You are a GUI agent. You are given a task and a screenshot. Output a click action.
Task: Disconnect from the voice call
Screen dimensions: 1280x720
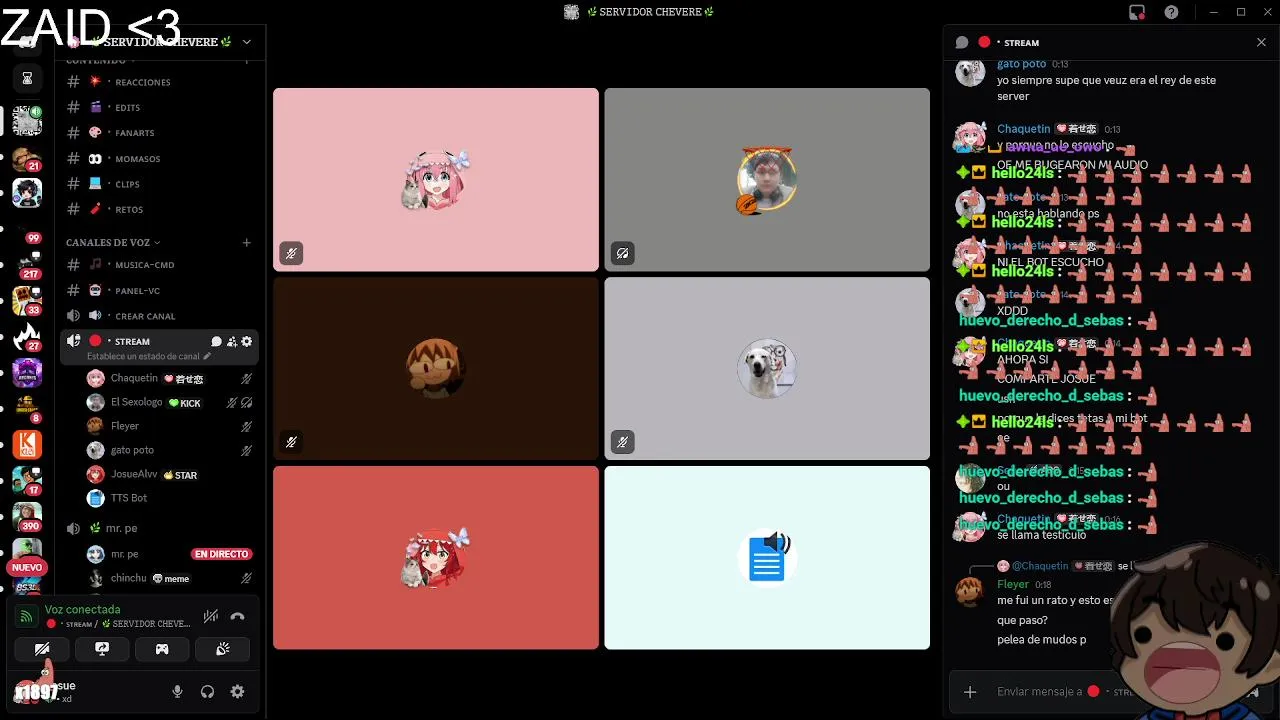pyautogui.click(x=238, y=616)
